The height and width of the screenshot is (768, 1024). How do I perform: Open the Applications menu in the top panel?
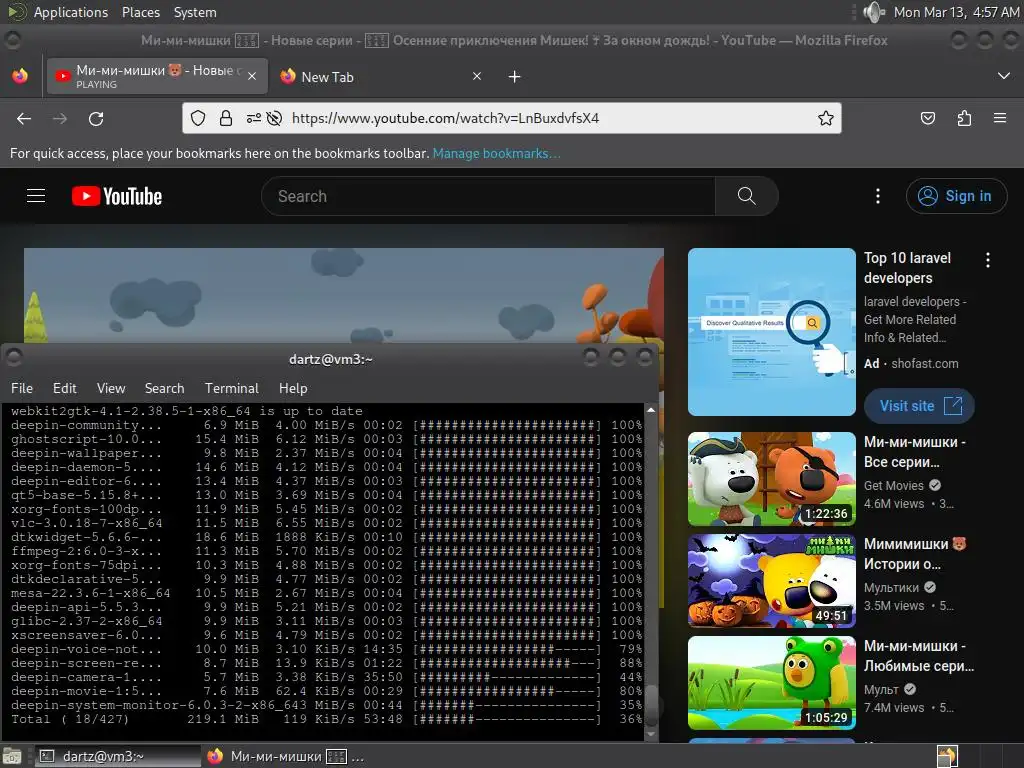71,12
